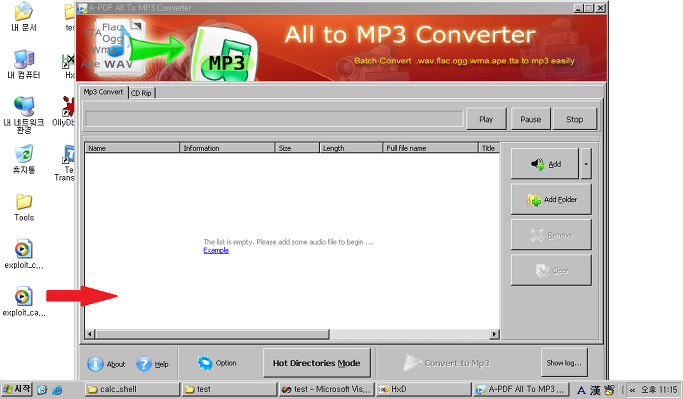
Task: Switch to test - Microsoft Visual taskbar window
Action: pos(326,389)
